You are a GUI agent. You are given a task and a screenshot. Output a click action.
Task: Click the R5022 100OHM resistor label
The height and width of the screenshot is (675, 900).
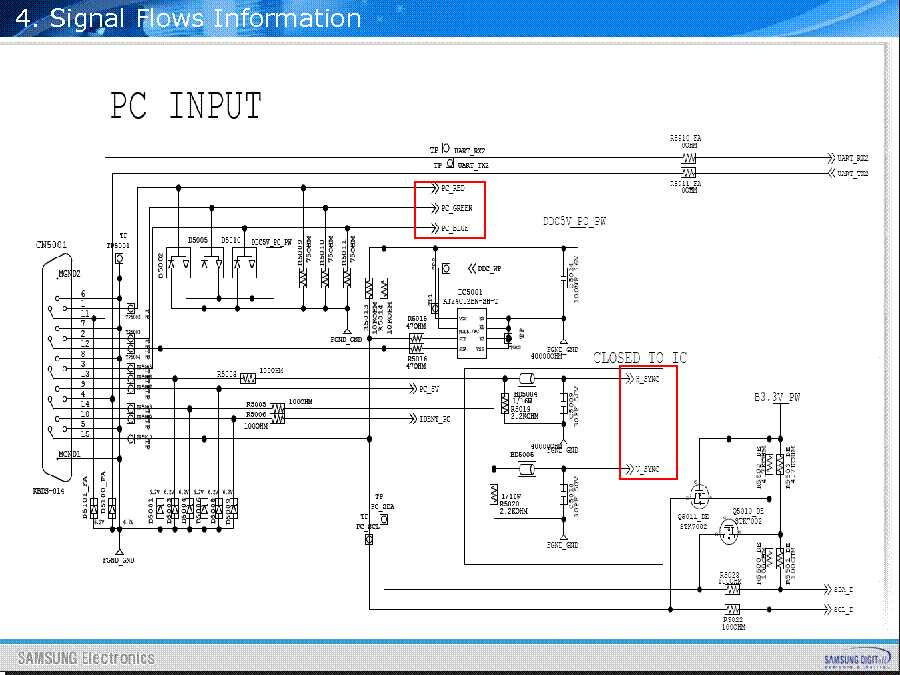pos(733,623)
